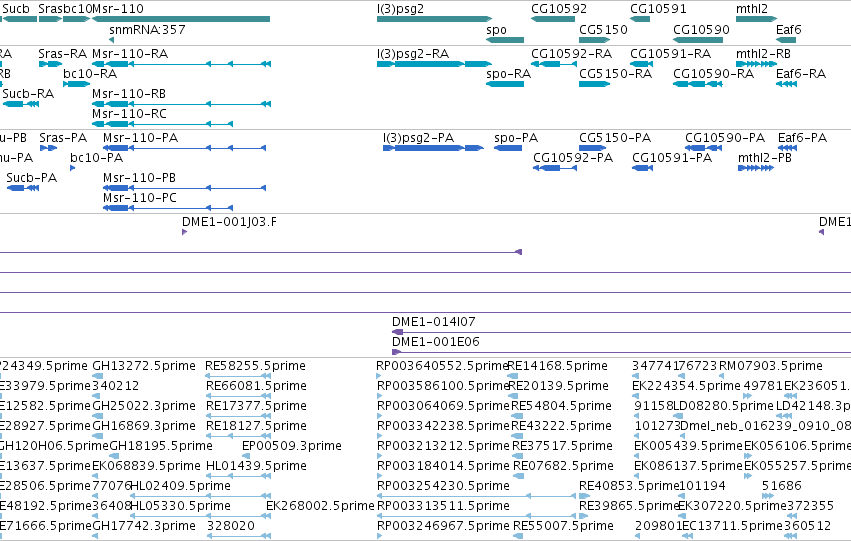Open the RE40853.5prime EST label
The image size is (851, 541).
[630, 486]
